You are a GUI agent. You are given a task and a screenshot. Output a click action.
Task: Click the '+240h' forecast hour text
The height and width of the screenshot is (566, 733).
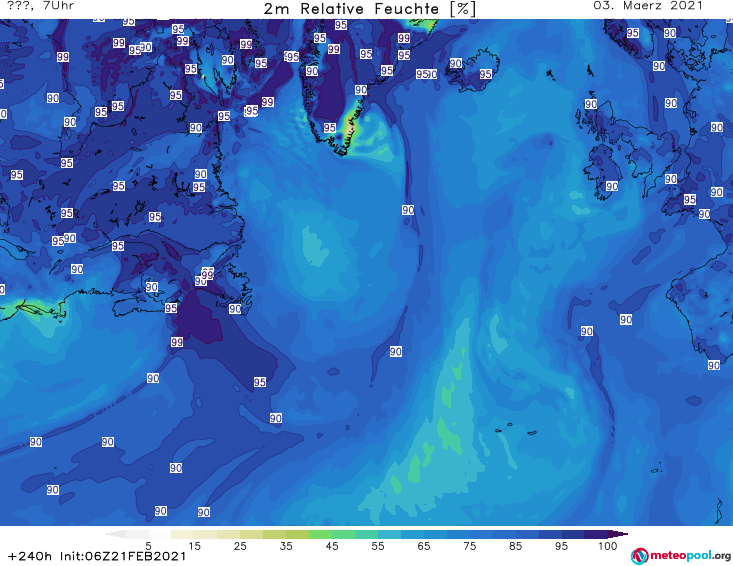coord(30,556)
